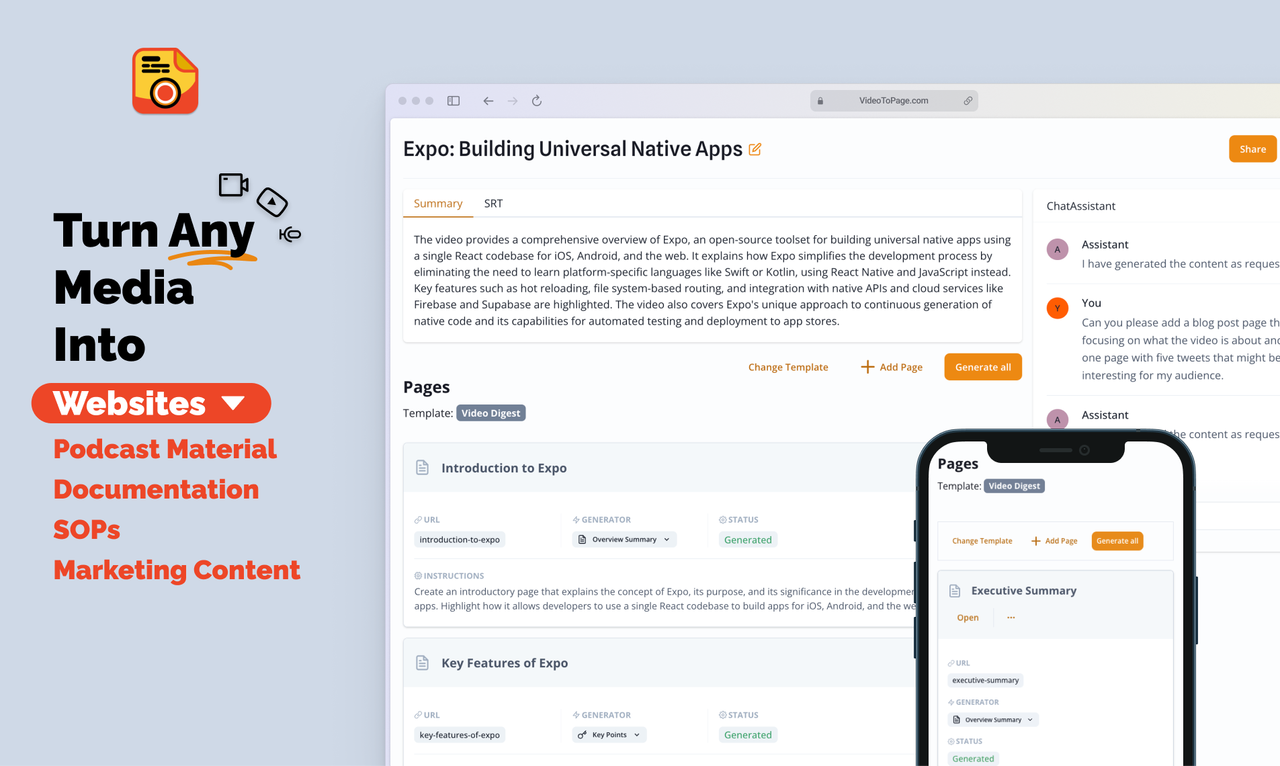Click the VideoToPage.com address bar

(894, 101)
